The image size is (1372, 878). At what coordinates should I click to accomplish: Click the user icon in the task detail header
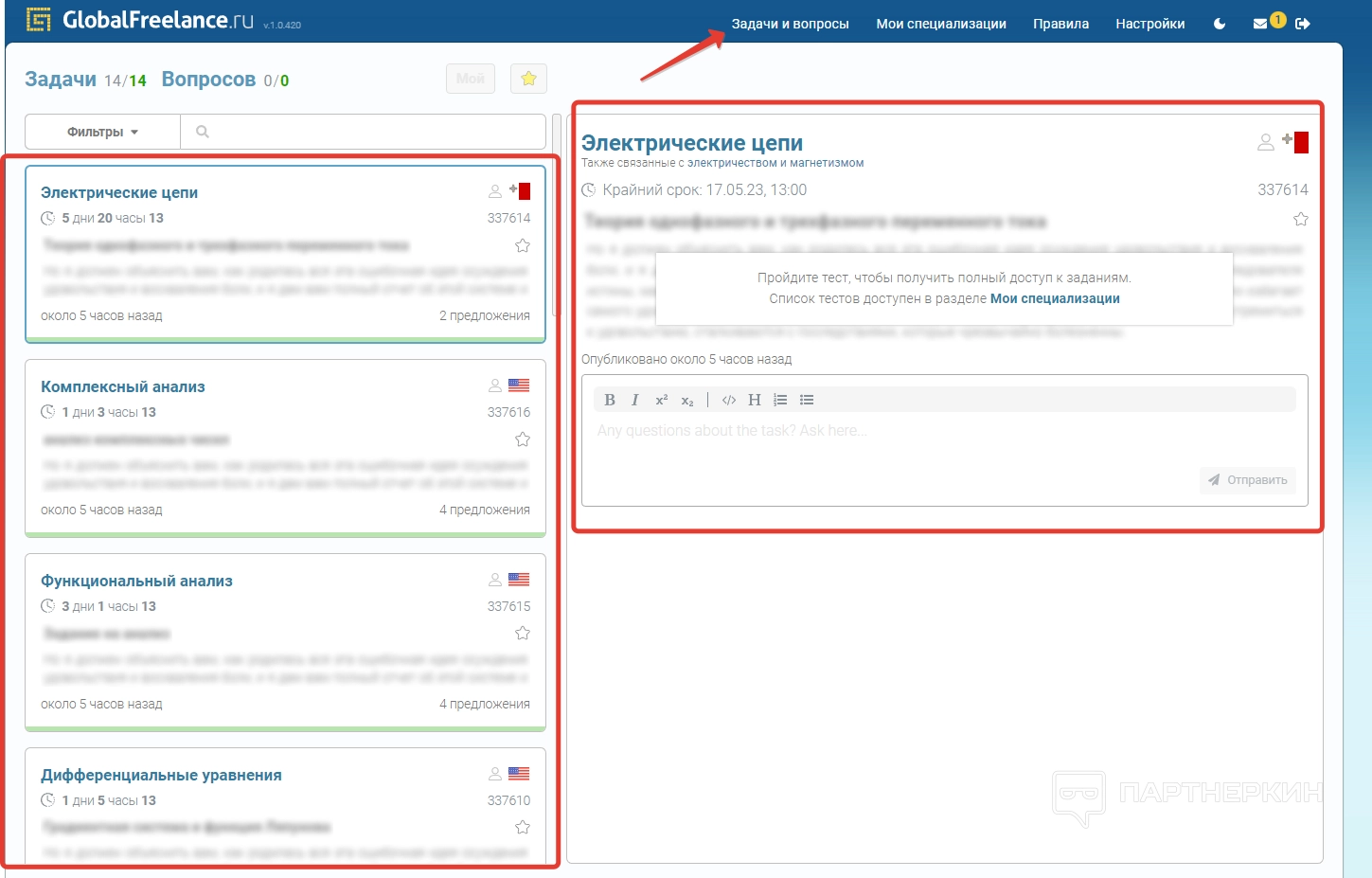click(1266, 142)
